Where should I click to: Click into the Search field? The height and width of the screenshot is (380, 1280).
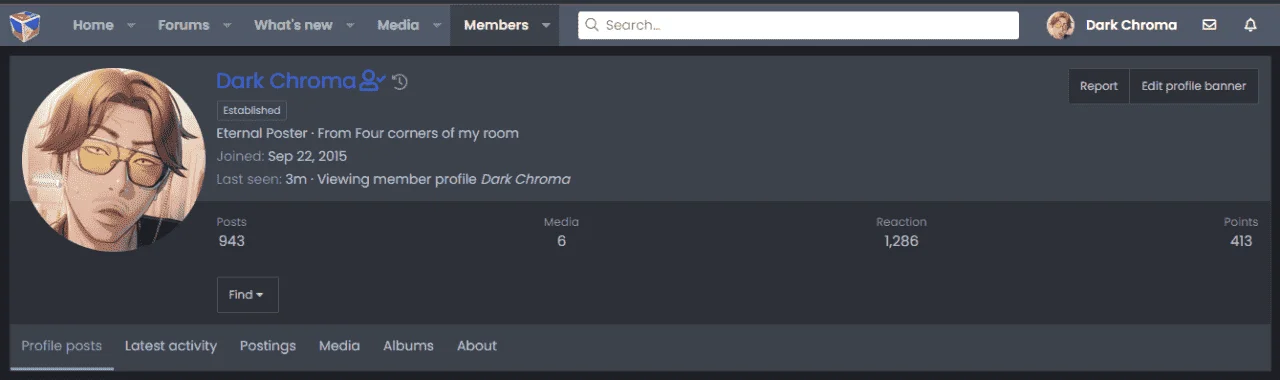pos(798,25)
